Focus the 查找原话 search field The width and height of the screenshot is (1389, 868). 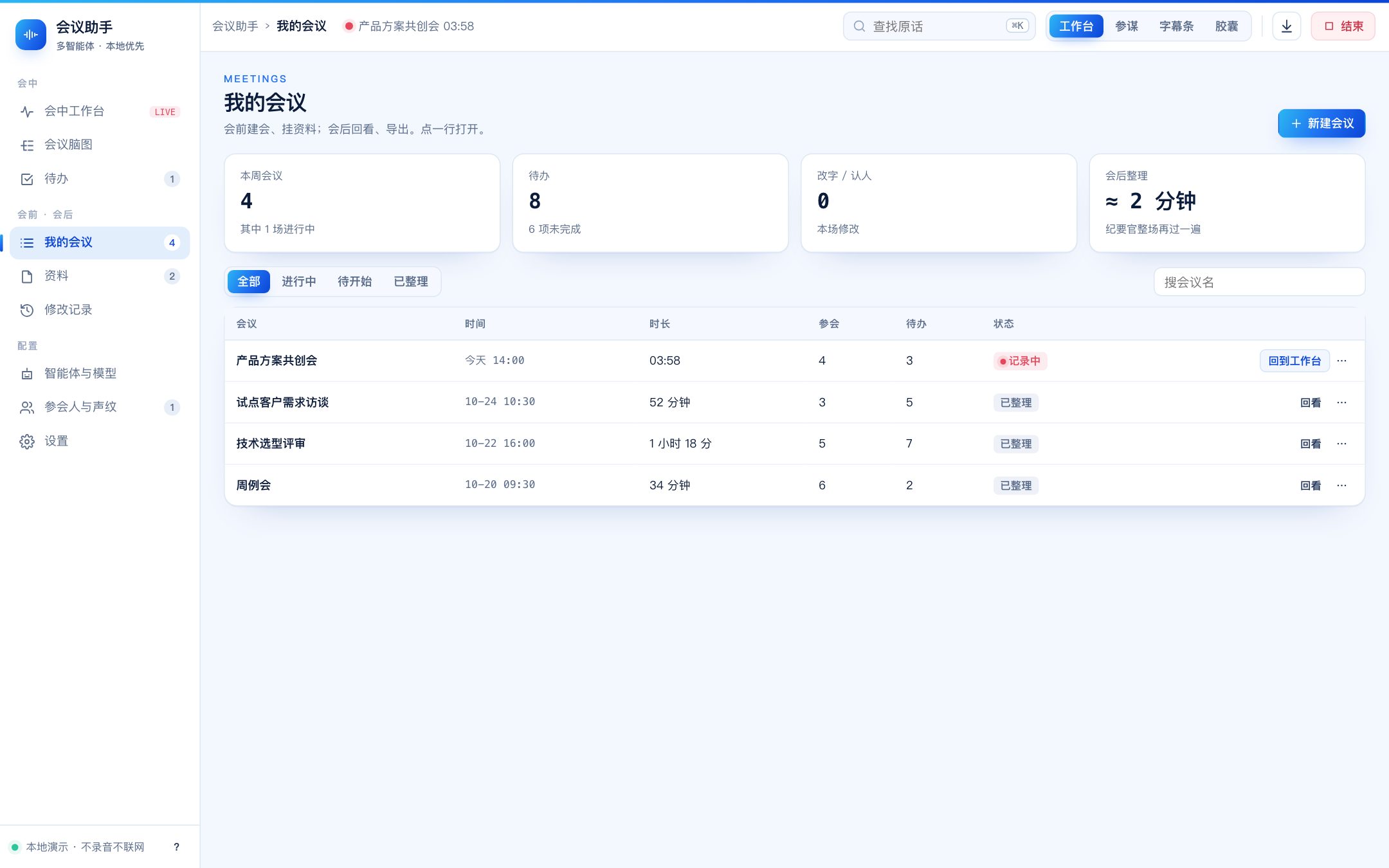(x=939, y=26)
